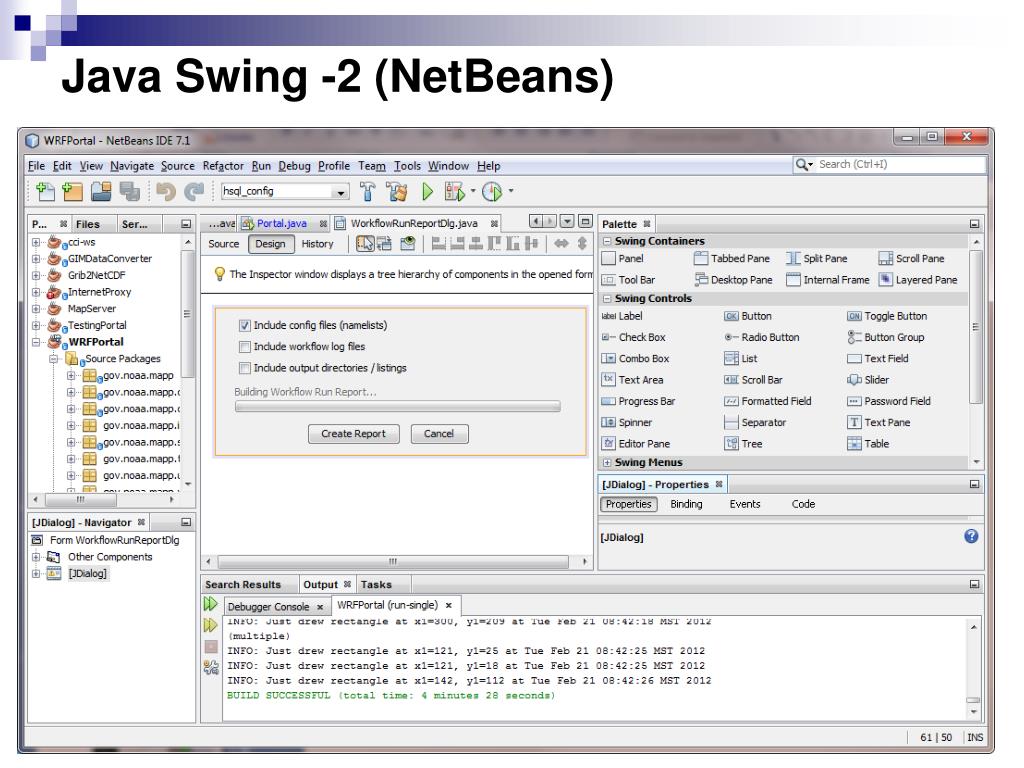
Task: Click the Clean and Build broom icon
Action: (396, 191)
